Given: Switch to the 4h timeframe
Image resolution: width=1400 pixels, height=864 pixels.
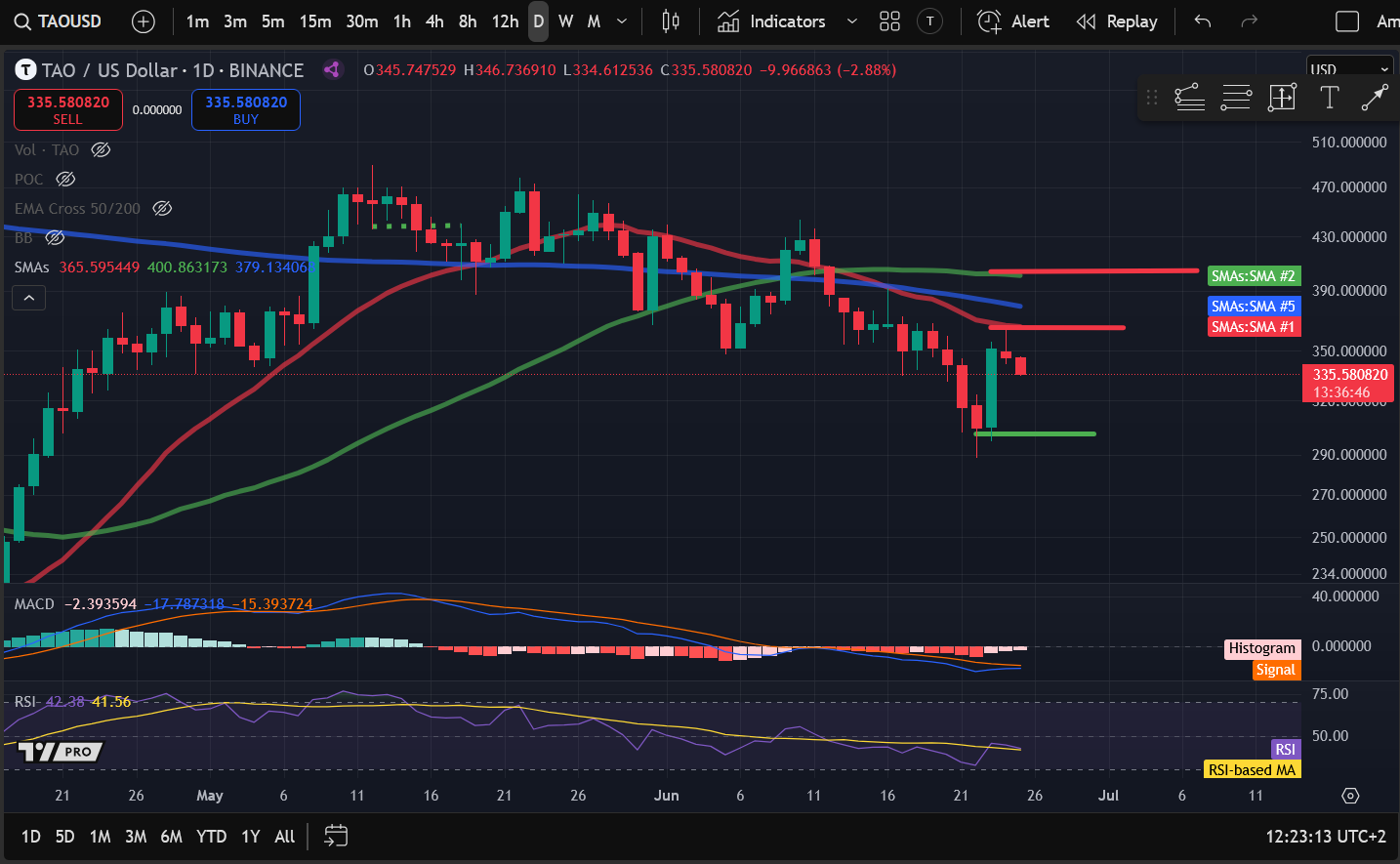Looking at the screenshot, I should (x=434, y=21).
